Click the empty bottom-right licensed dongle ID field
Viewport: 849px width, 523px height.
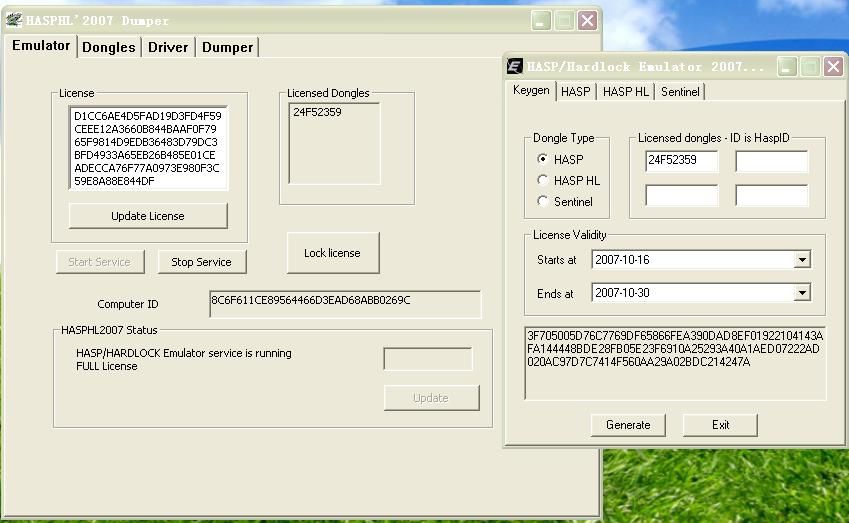point(772,195)
